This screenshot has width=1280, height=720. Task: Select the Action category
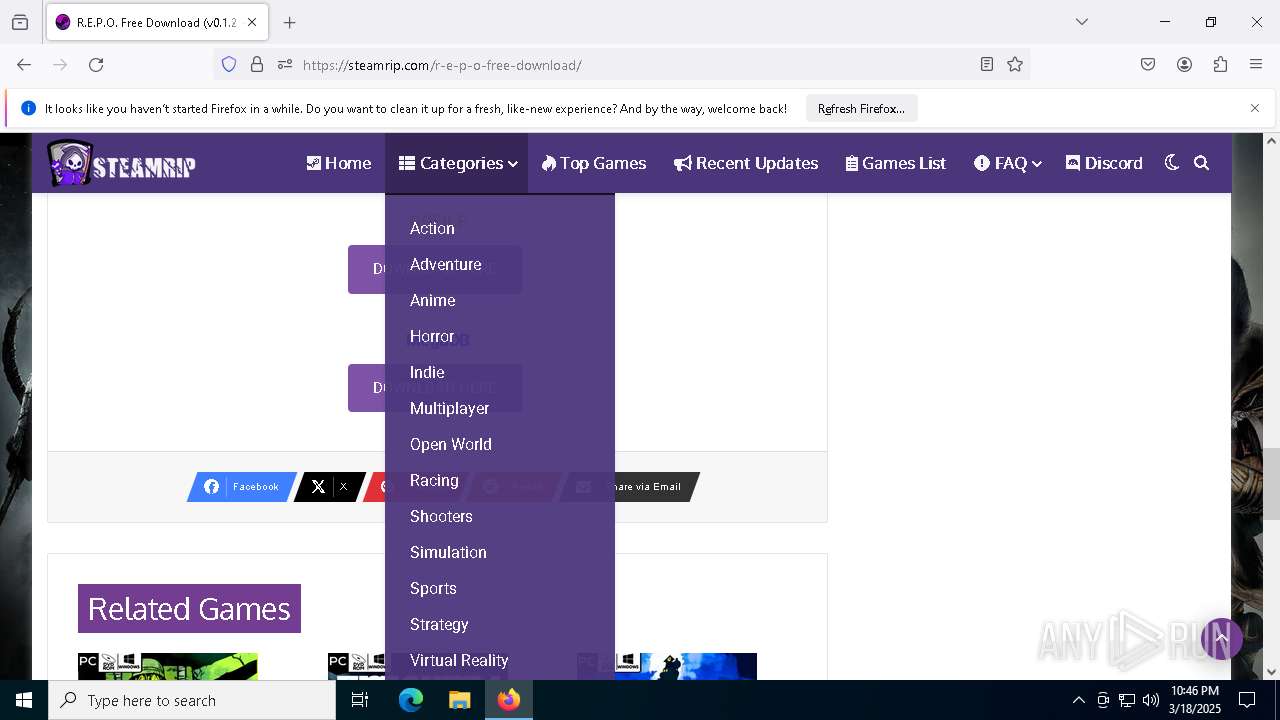(x=432, y=228)
